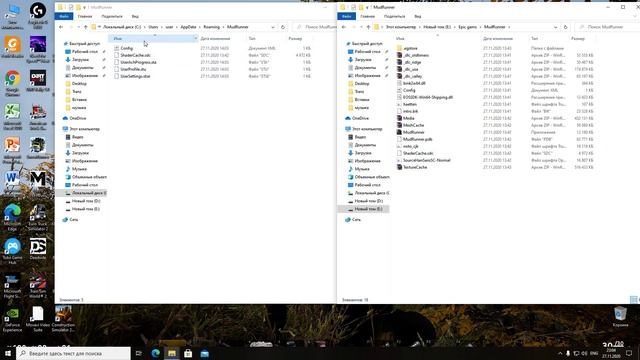Screen dimensions: 640x360
Task: Open the DS Deeshole desktop icon
Action: [x=38, y=249]
